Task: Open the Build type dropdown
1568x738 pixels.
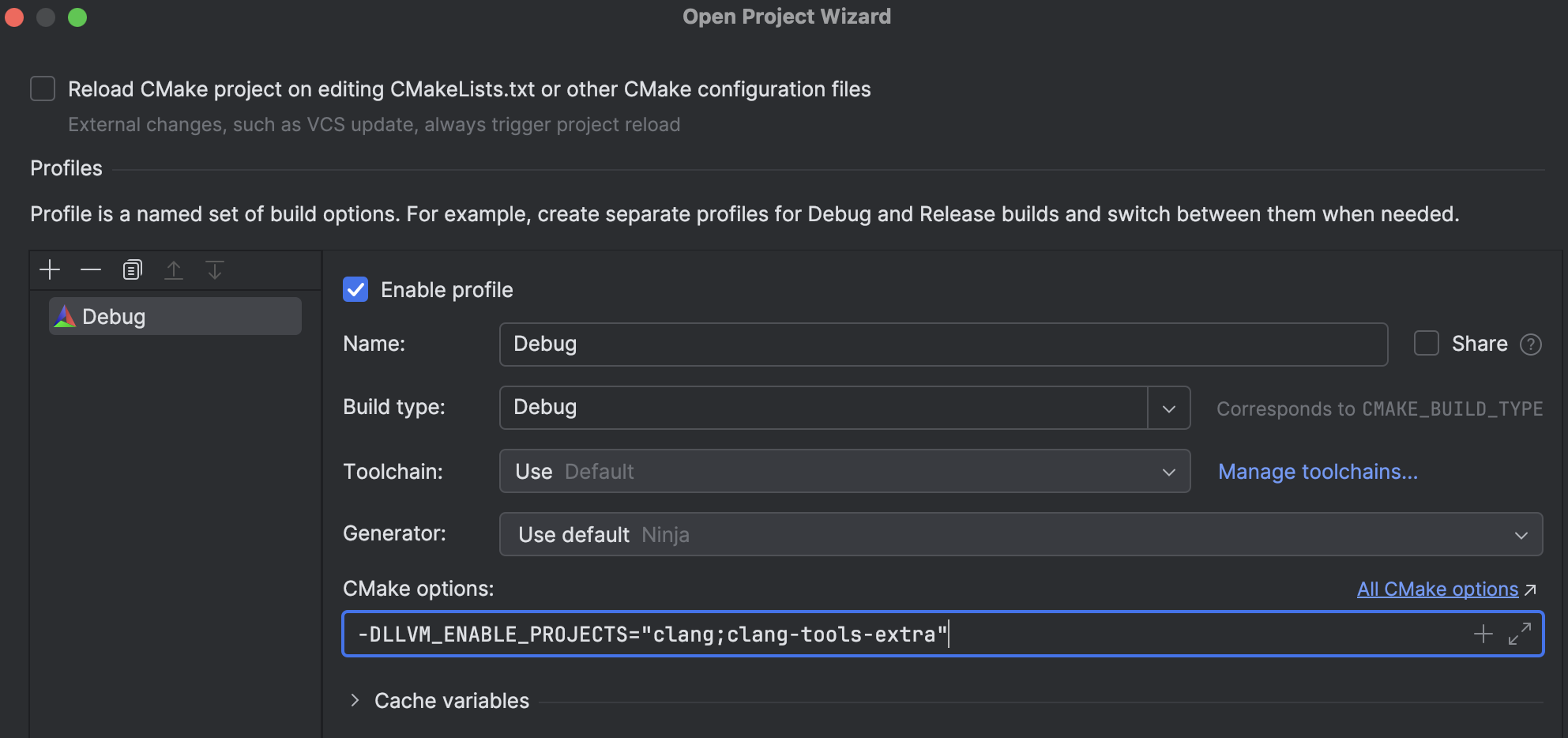Action: 1168,408
